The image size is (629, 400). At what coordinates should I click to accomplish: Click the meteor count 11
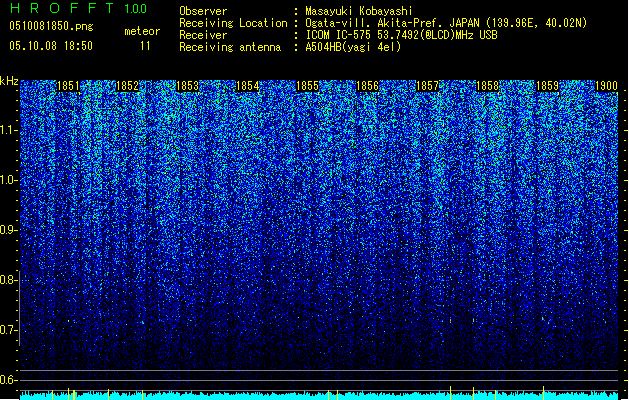point(145,46)
